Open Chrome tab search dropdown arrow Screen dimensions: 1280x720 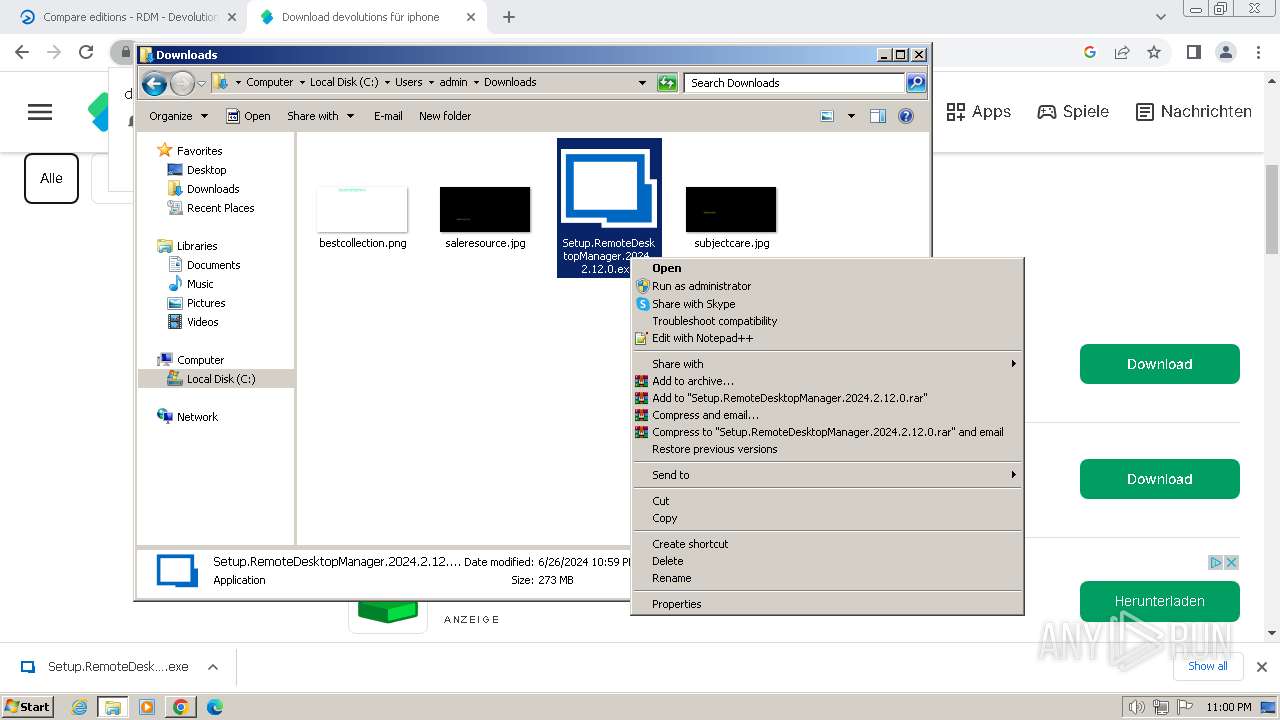pos(1160,17)
